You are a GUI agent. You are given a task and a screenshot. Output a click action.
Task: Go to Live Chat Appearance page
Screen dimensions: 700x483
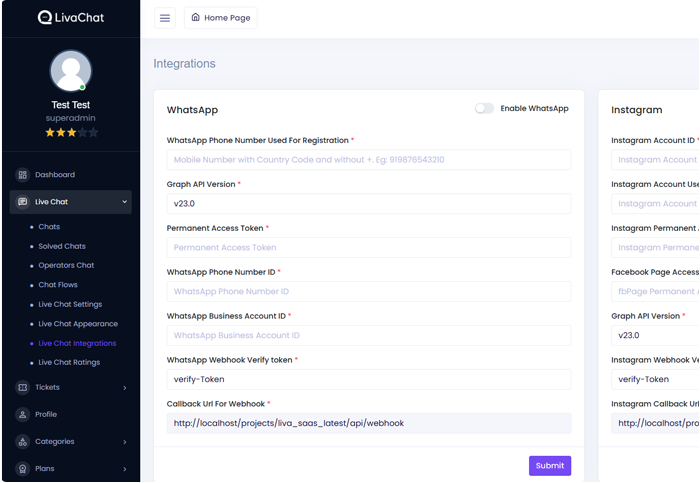[78, 324]
